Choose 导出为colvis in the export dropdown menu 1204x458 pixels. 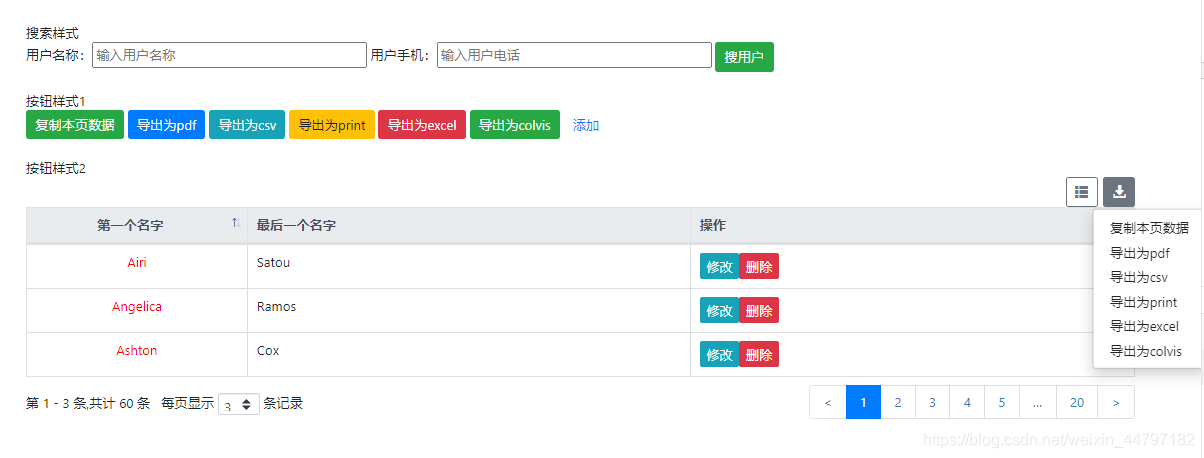[x=1149, y=351]
